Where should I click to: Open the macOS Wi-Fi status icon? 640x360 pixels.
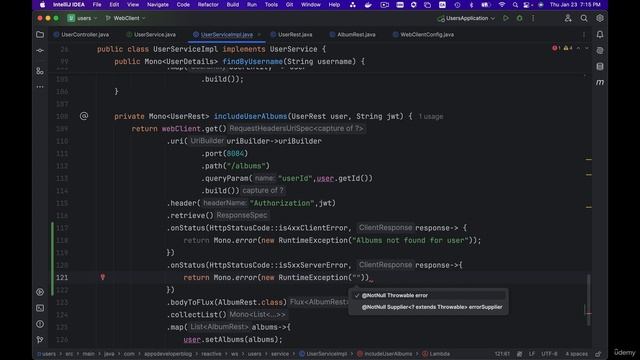pyautogui.click(x=502, y=5)
